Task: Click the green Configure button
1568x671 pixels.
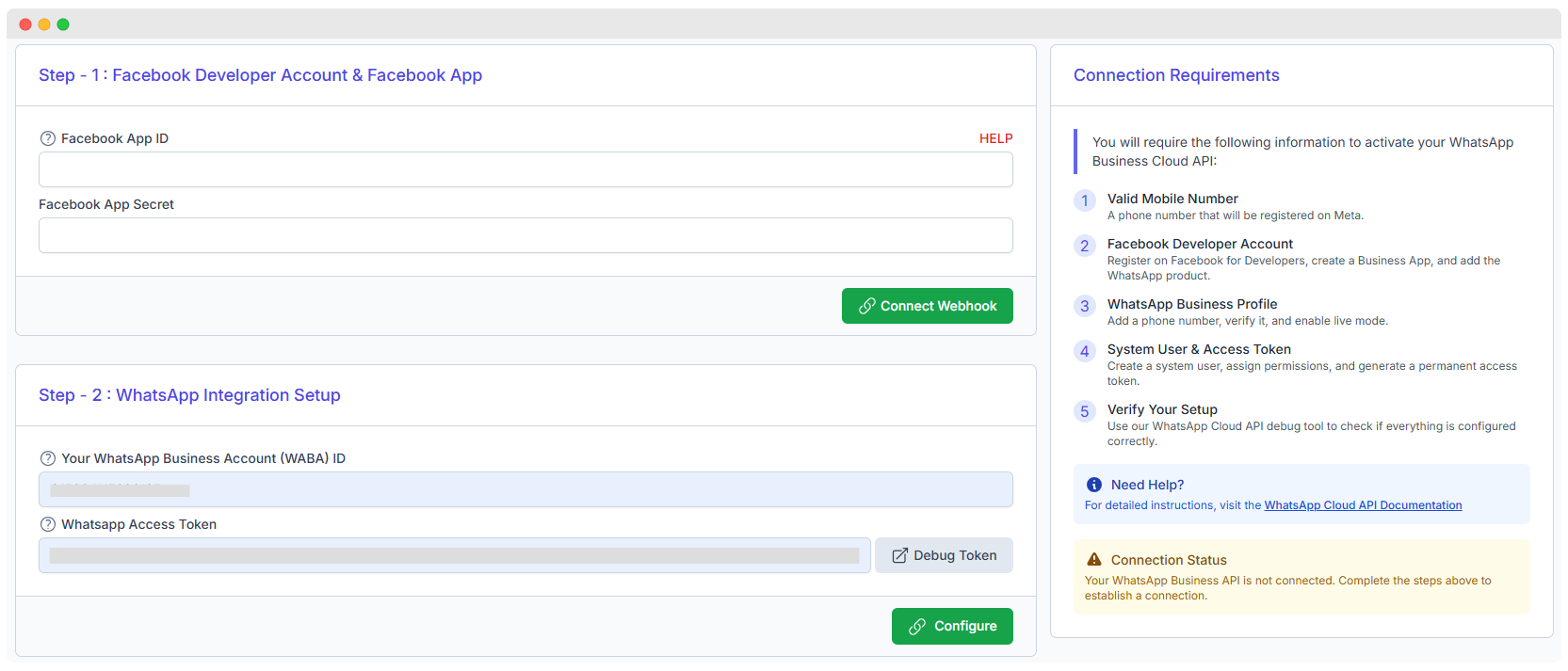Action: [952, 626]
